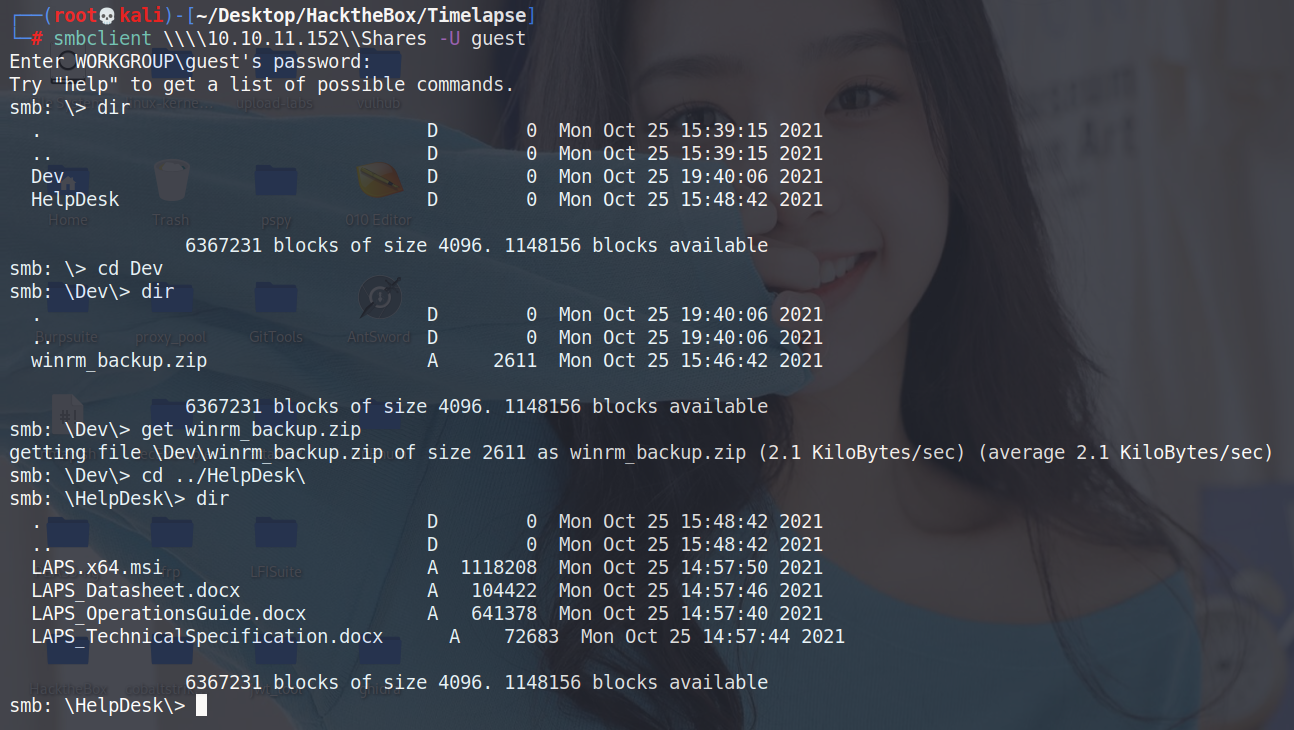Click the word 'root' in the prompt
The width and height of the screenshot is (1294, 730).
click(75, 15)
